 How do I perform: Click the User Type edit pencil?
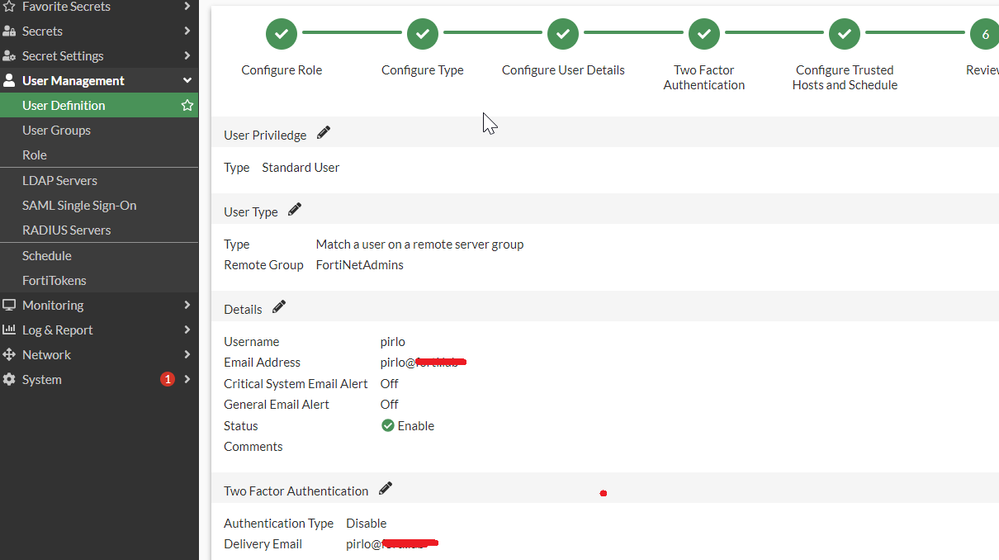[x=294, y=210]
